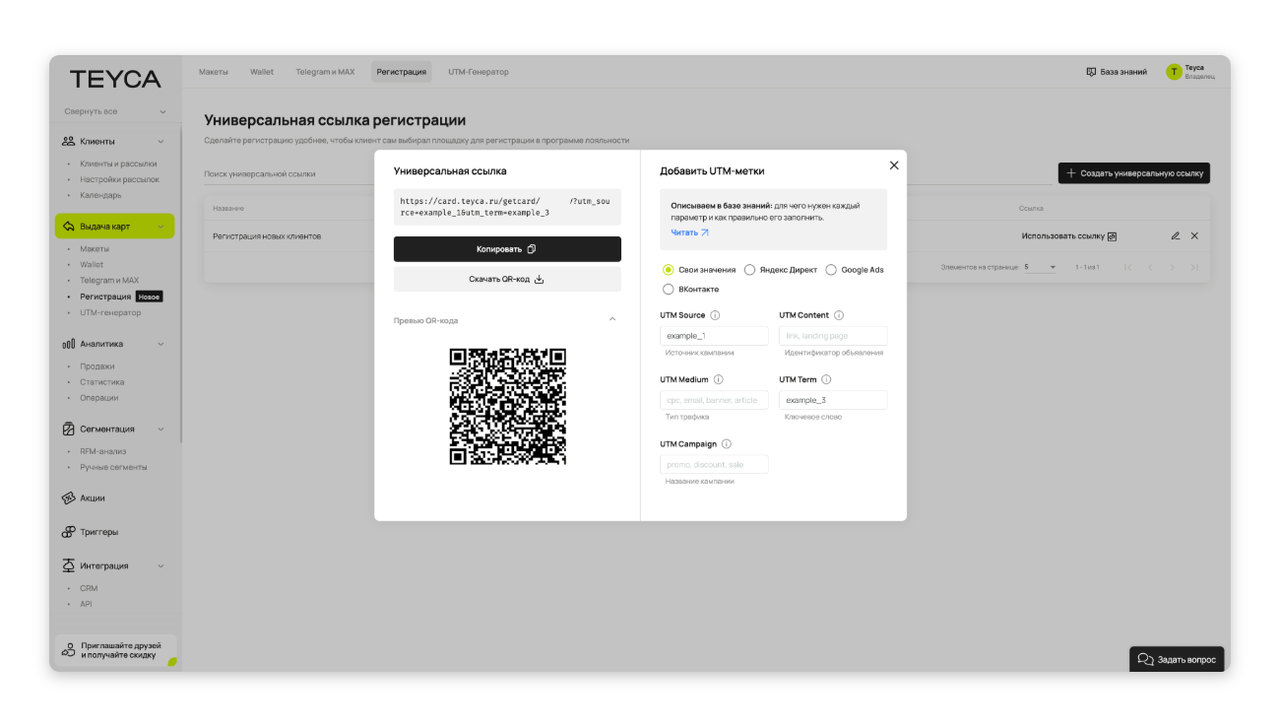Click the chat icon on Задать вопрос
1280x728 pixels.
coord(1146,660)
